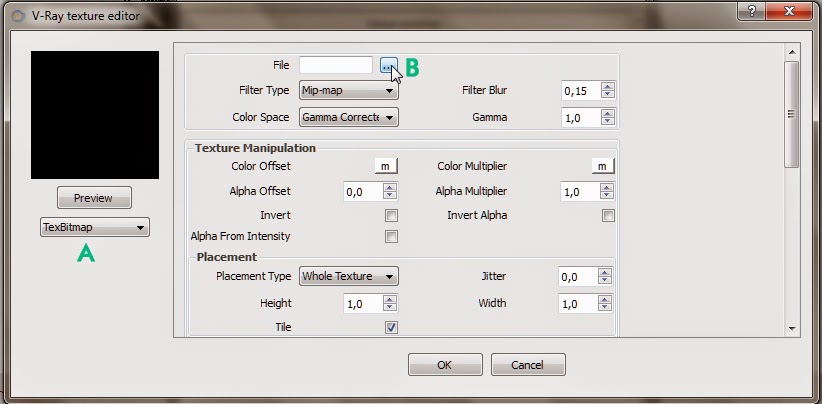Open the Filter Type Mip-map dropdown
Screen dimensions: 822x404
(x=349, y=91)
